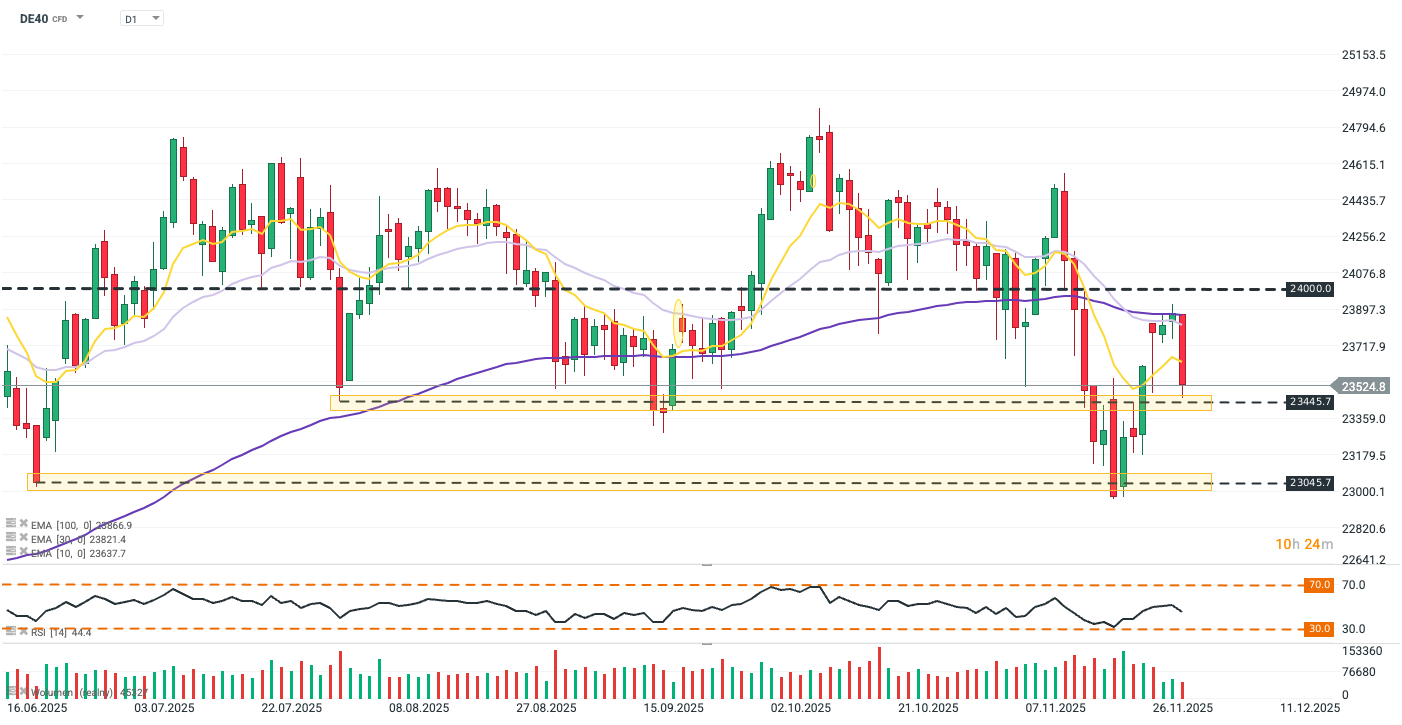Select the 23045.7 support level label
The width and height of the screenshot is (1402, 725).
point(1311,483)
